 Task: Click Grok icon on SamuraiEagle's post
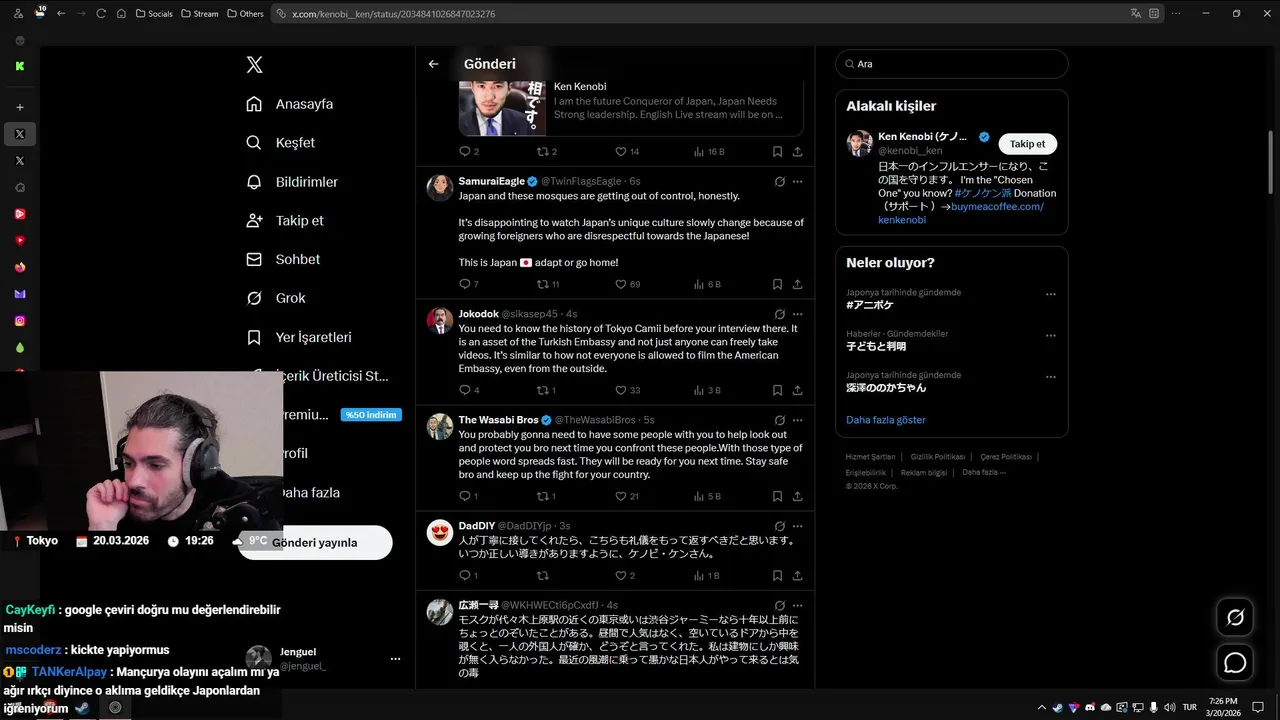(780, 182)
